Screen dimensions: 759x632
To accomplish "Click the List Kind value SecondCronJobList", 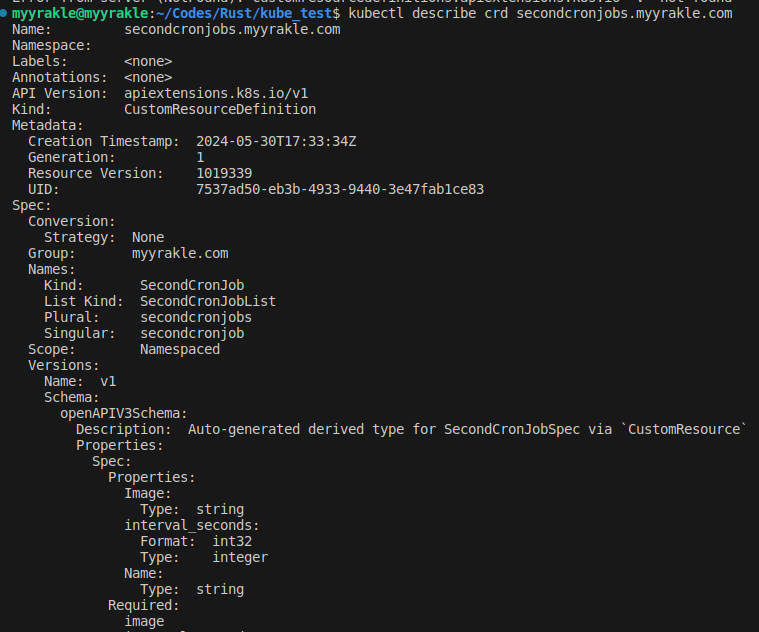I will (x=208, y=301).
